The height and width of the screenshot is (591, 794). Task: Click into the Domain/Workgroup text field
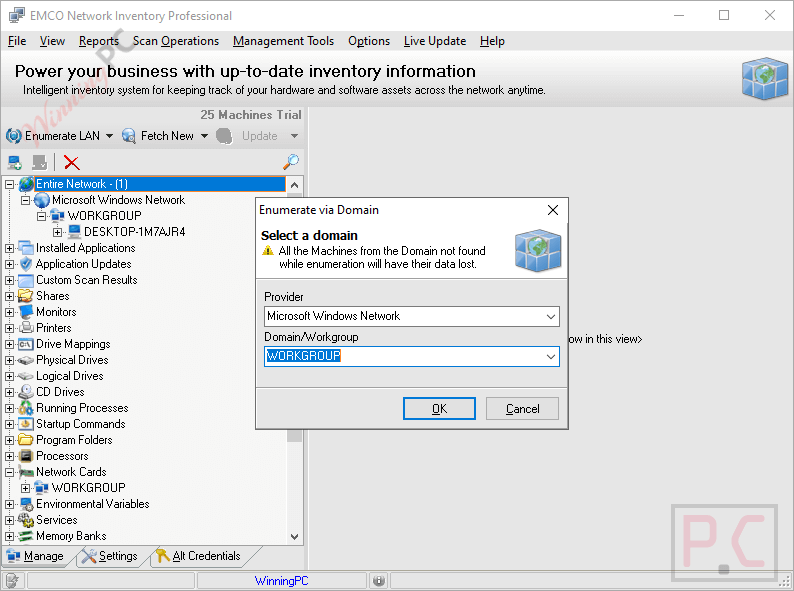404,357
